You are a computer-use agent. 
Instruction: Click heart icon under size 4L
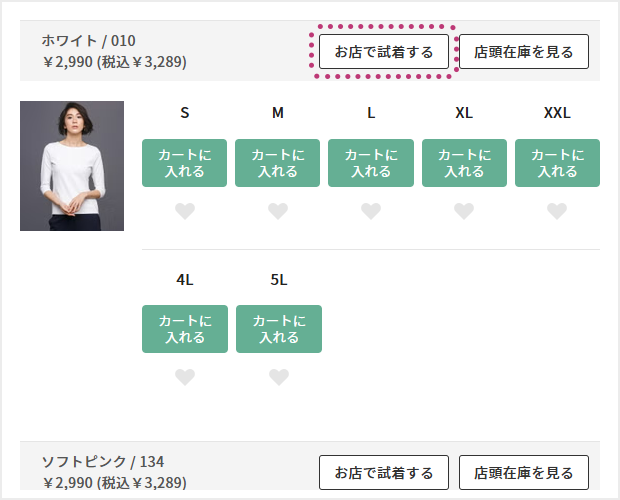185,377
